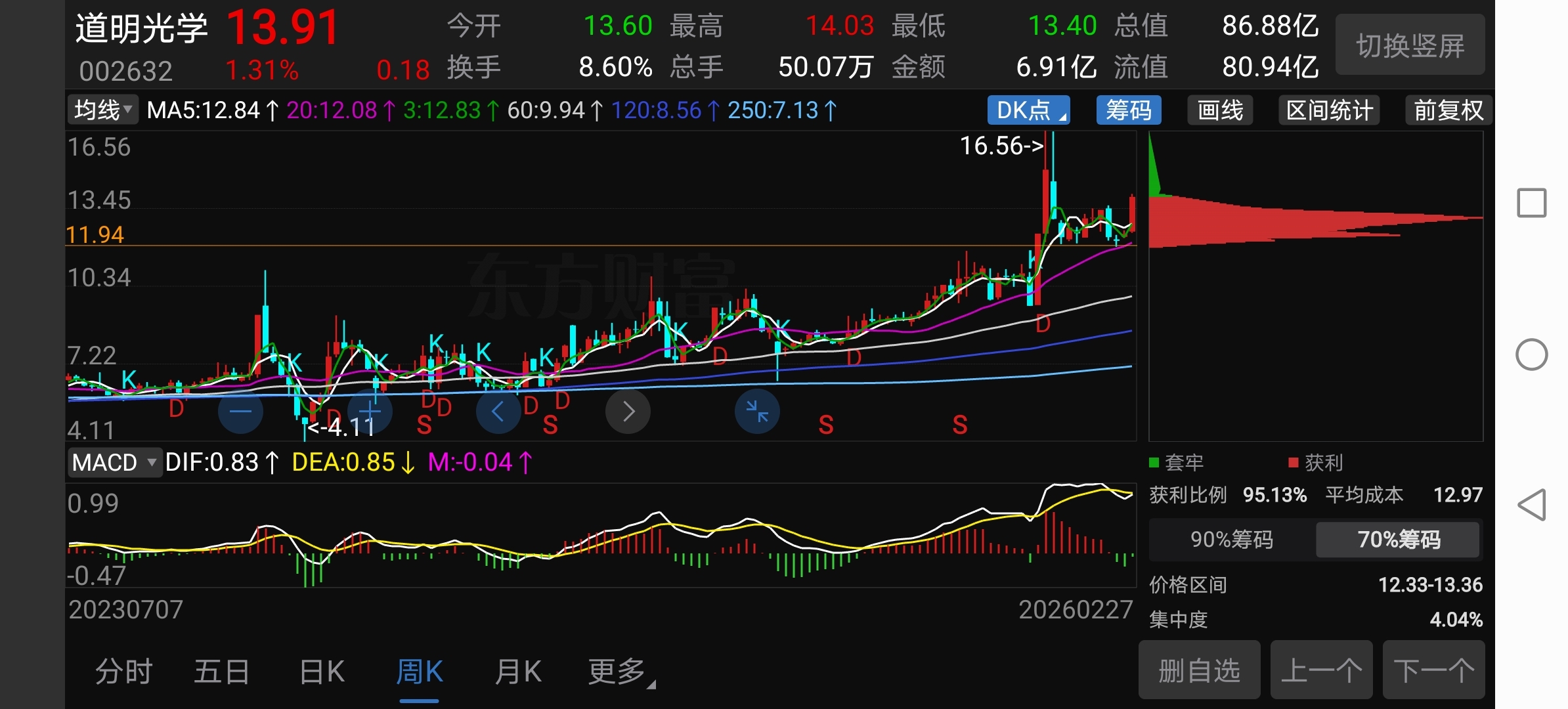
Task: Switch to the 月K tab
Action: pos(518,672)
